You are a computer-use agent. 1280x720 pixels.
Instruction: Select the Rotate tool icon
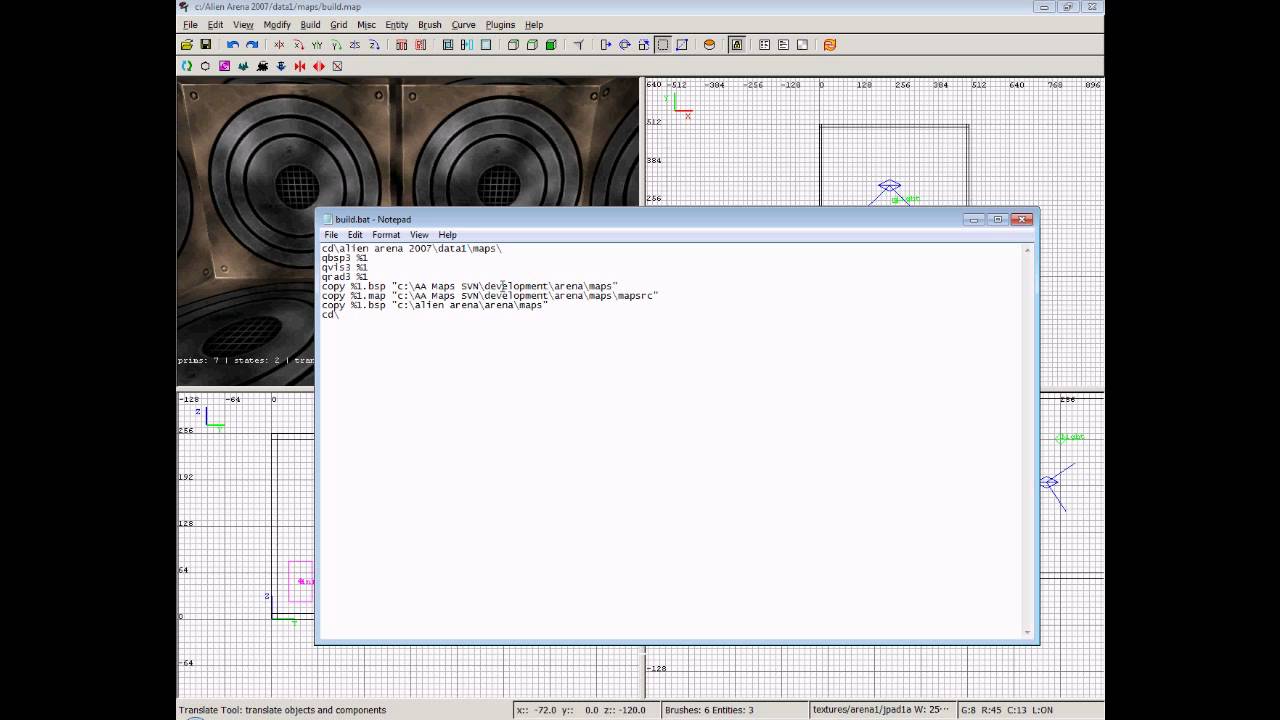[625, 44]
